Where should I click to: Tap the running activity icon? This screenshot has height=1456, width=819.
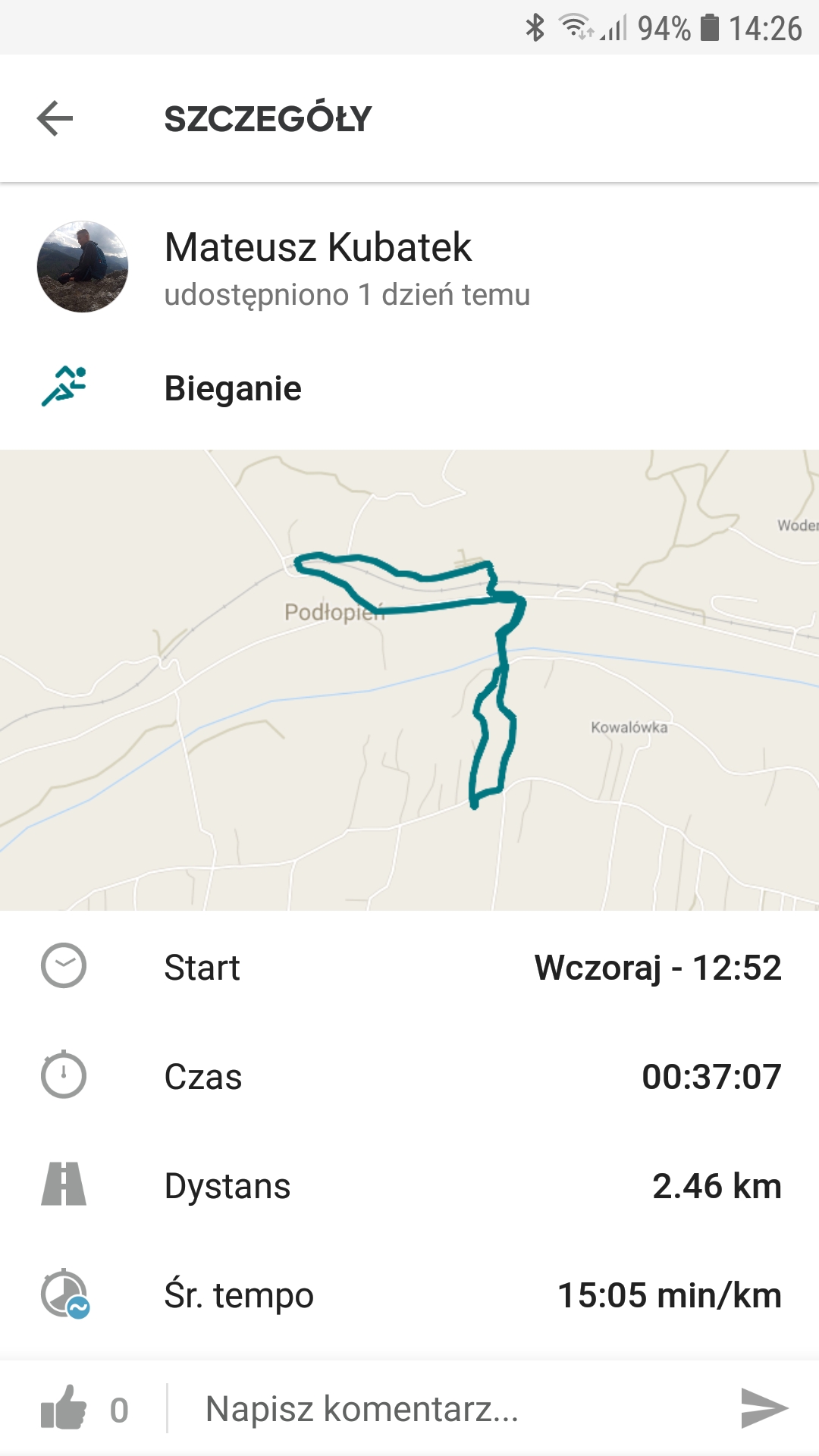click(x=64, y=387)
